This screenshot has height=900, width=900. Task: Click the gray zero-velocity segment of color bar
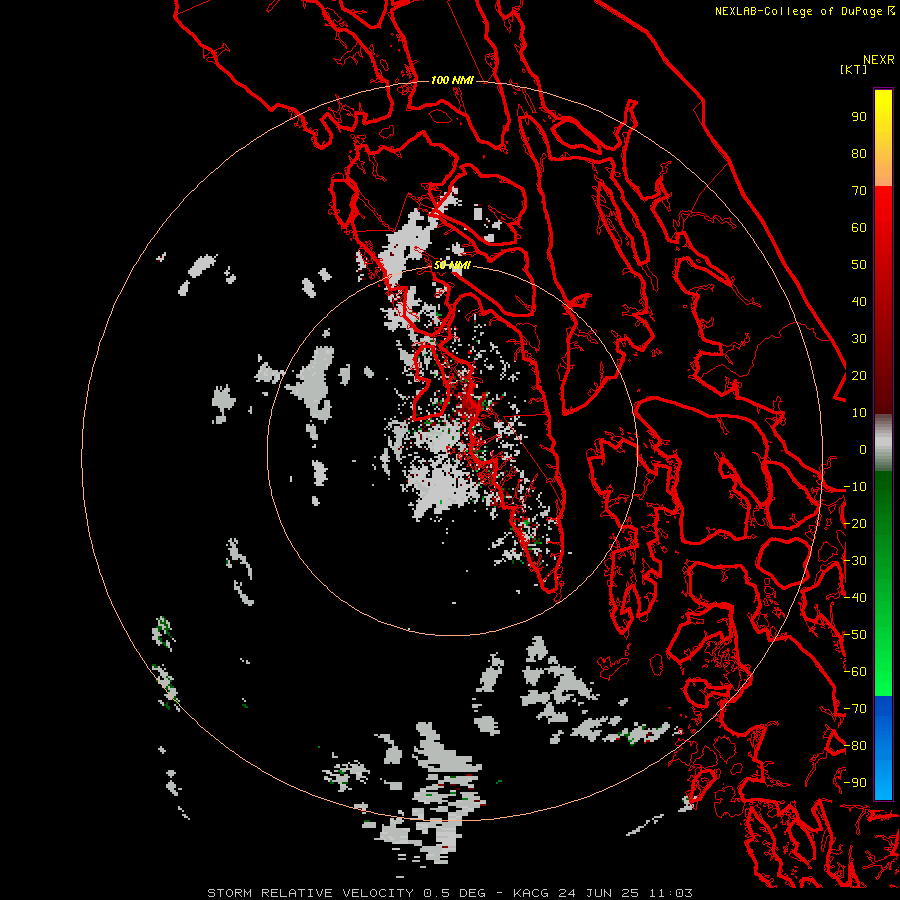click(883, 443)
